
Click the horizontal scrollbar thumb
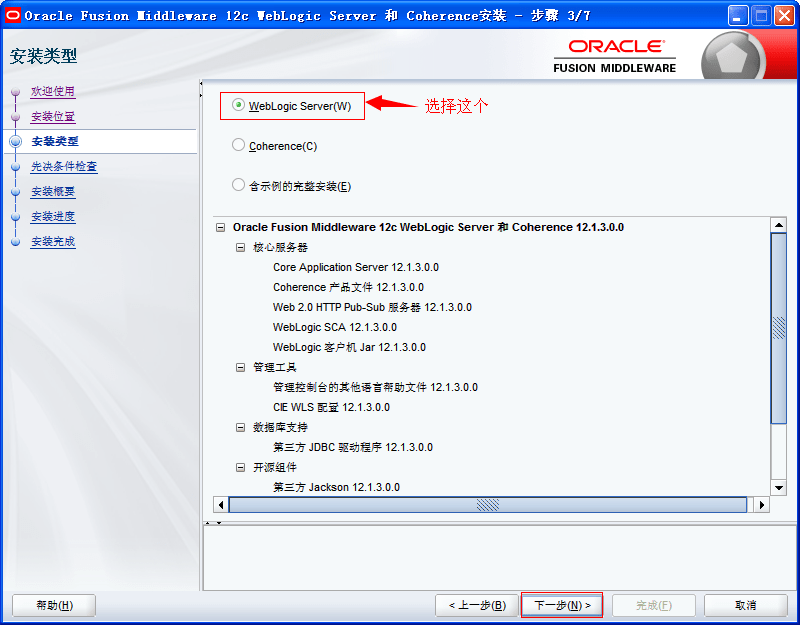pos(488,505)
